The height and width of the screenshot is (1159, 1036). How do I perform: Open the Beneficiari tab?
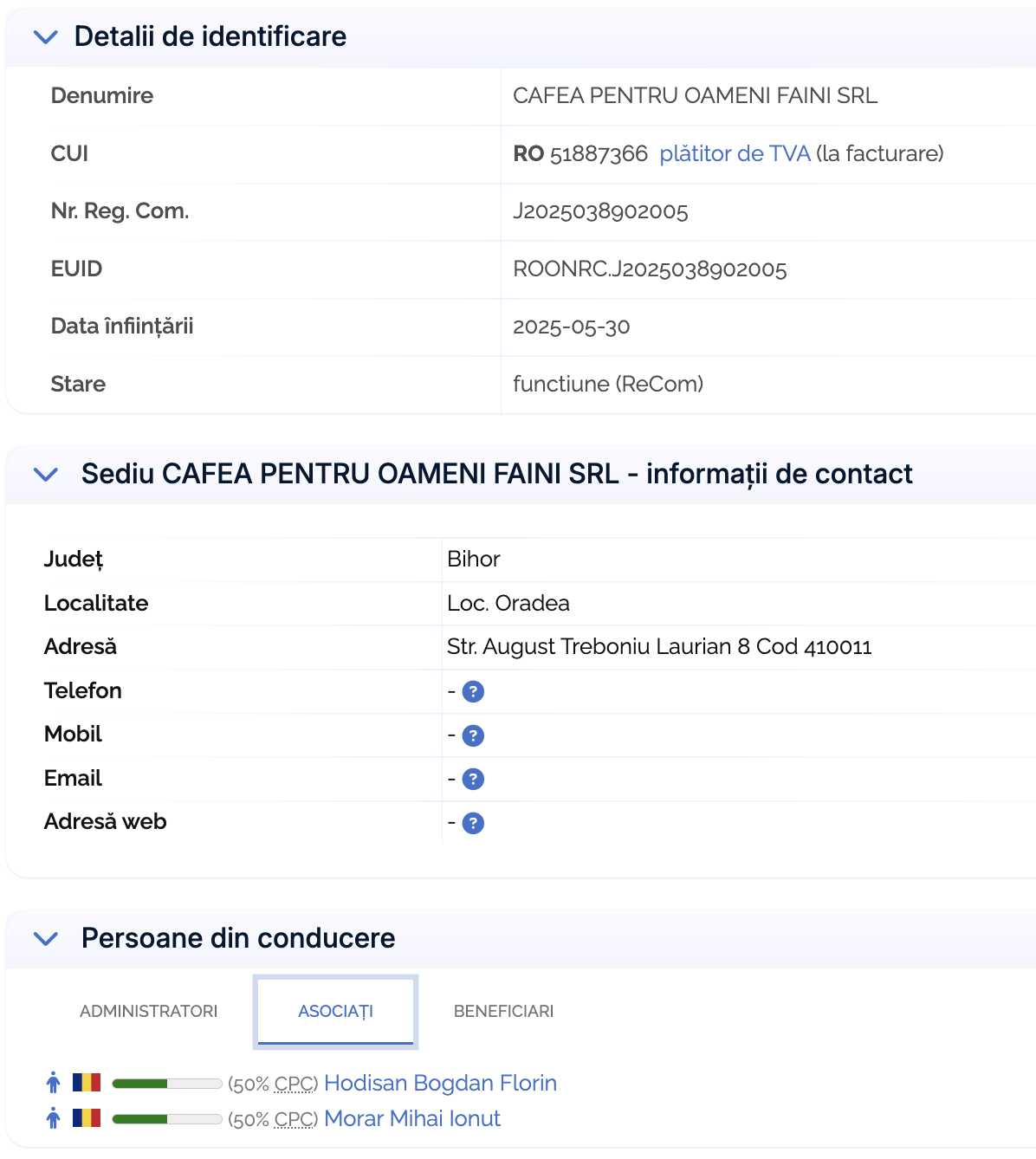(503, 1011)
